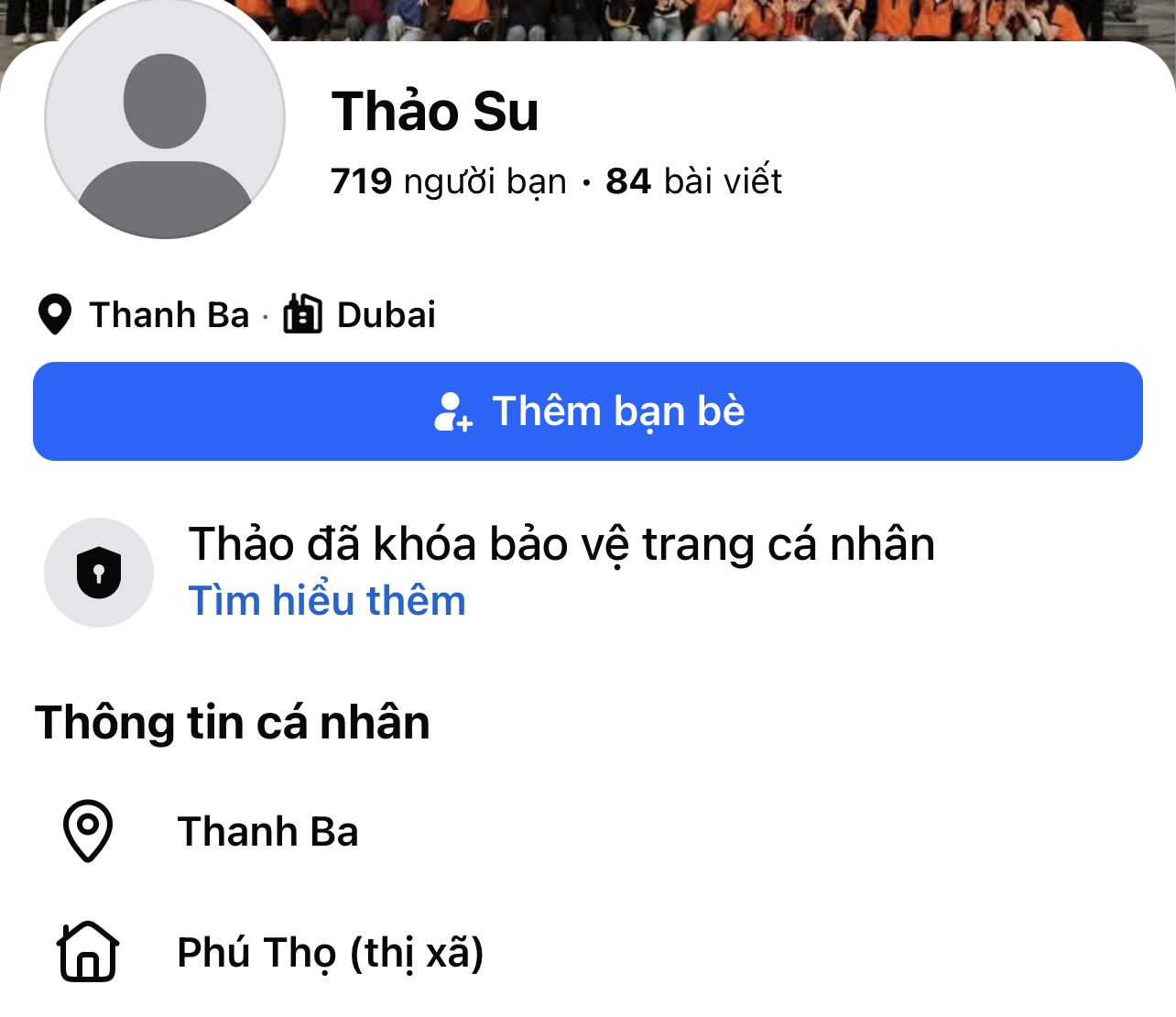1176x1017 pixels.
Task: Tap the home icon for hometown
Action: tap(88, 951)
